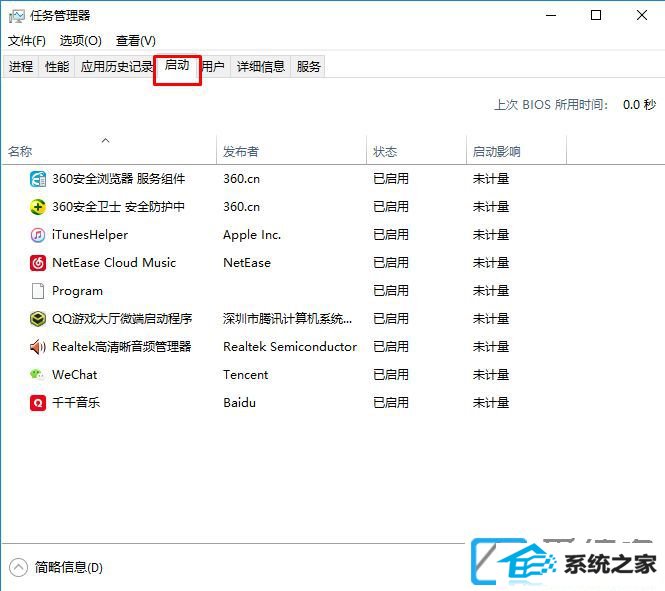The width and height of the screenshot is (665, 591).
Task: Click 360.cn publisher in 360安全浏览器 row
Action: click(x=241, y=179)
